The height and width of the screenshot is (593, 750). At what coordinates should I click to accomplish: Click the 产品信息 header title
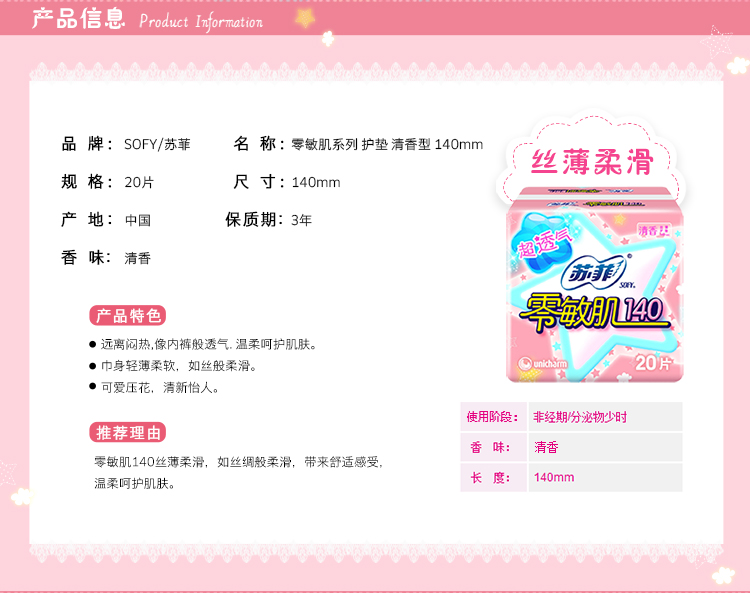click(78, 19)
